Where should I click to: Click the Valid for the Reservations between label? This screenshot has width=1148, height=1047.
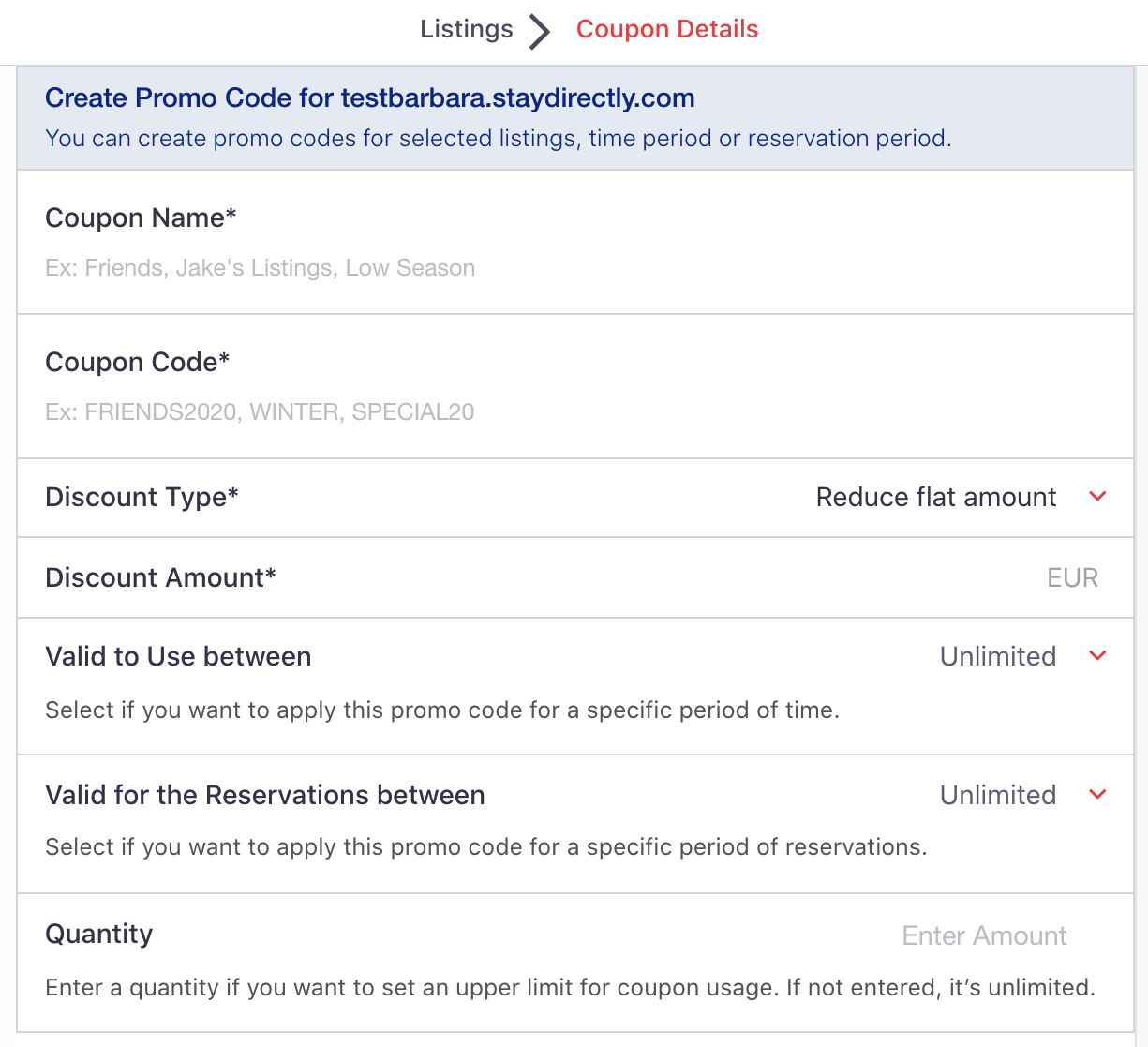pyautogui.click(x=265, y=795)
